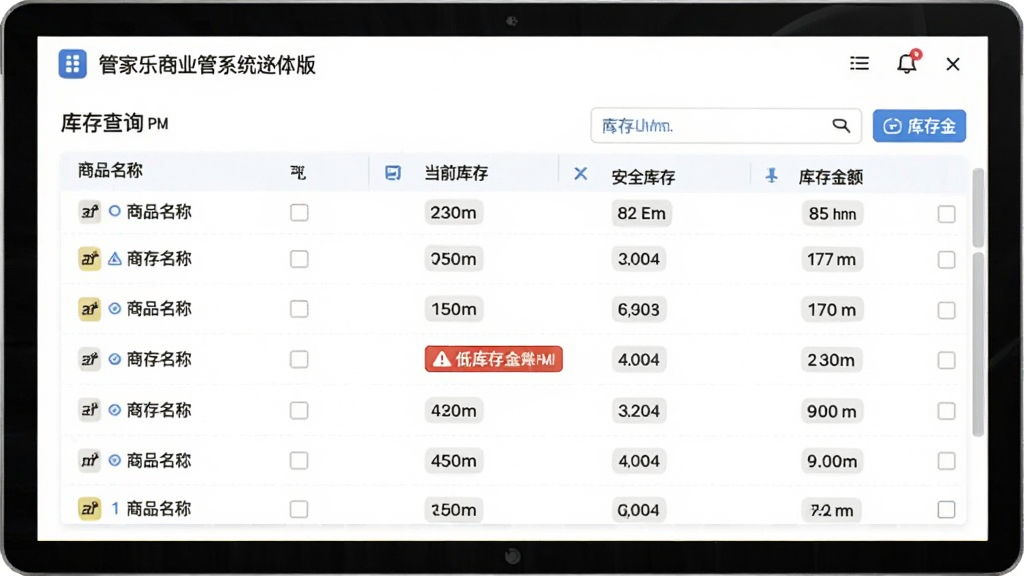
Task: Select the 177 m amount cell
Action: [x=831, y=259]
